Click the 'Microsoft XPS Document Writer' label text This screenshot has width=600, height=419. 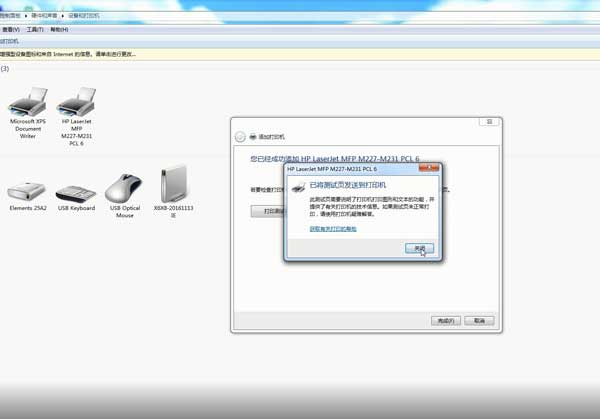[x=28, y=129]
